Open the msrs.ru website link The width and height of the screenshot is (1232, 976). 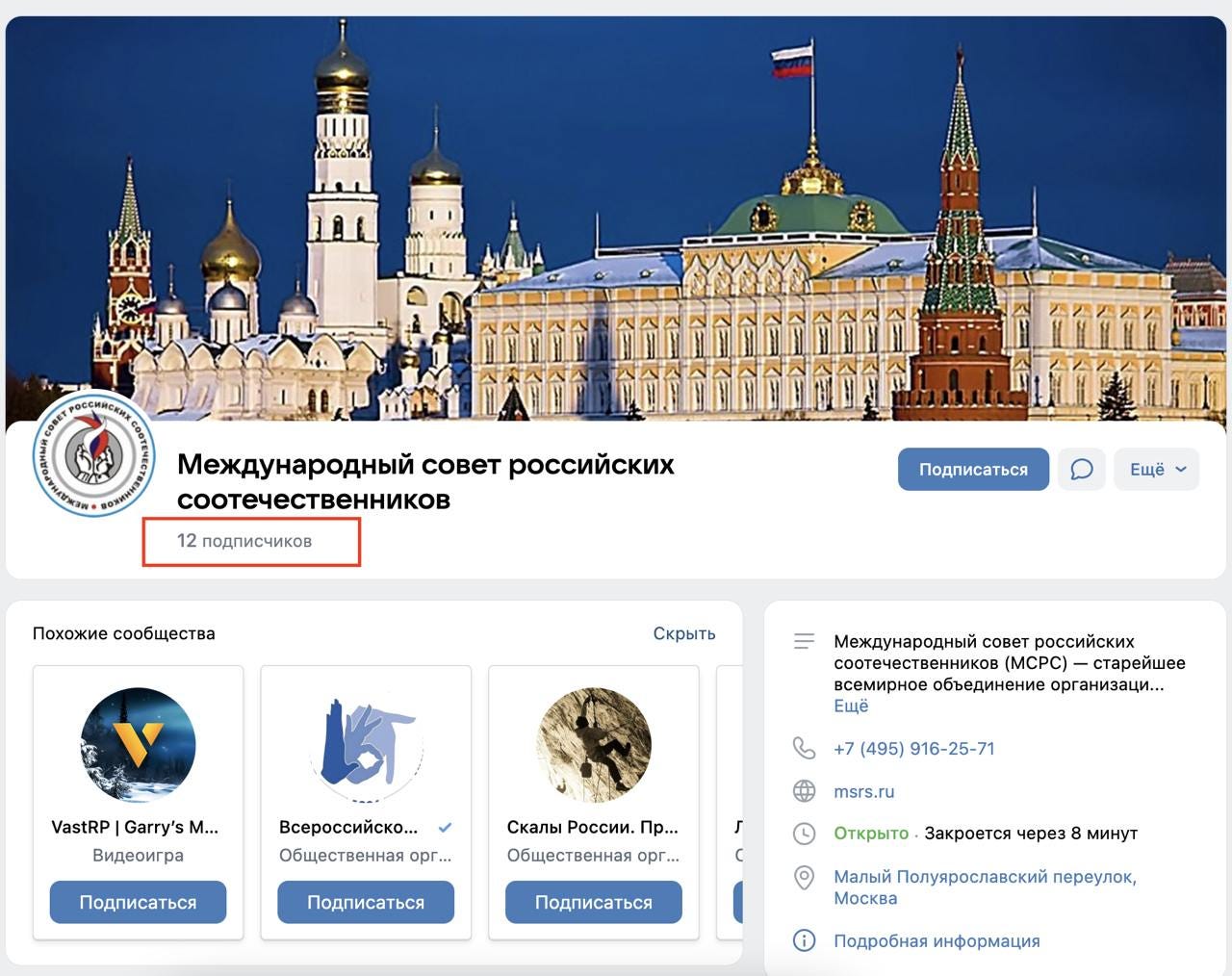pos(864,791)
